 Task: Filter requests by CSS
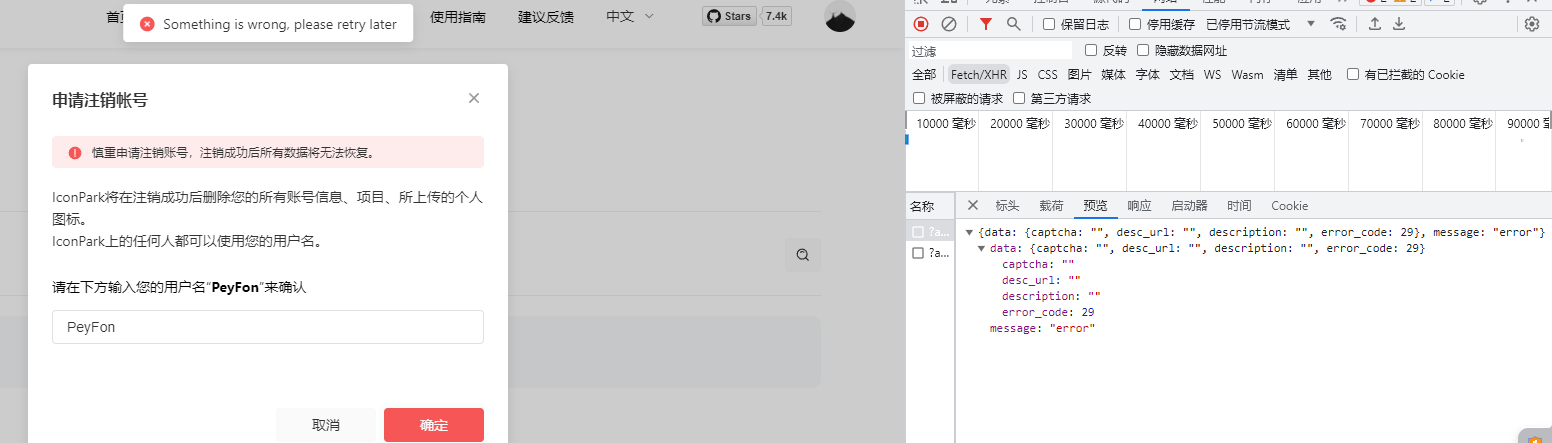point(1047,74)
